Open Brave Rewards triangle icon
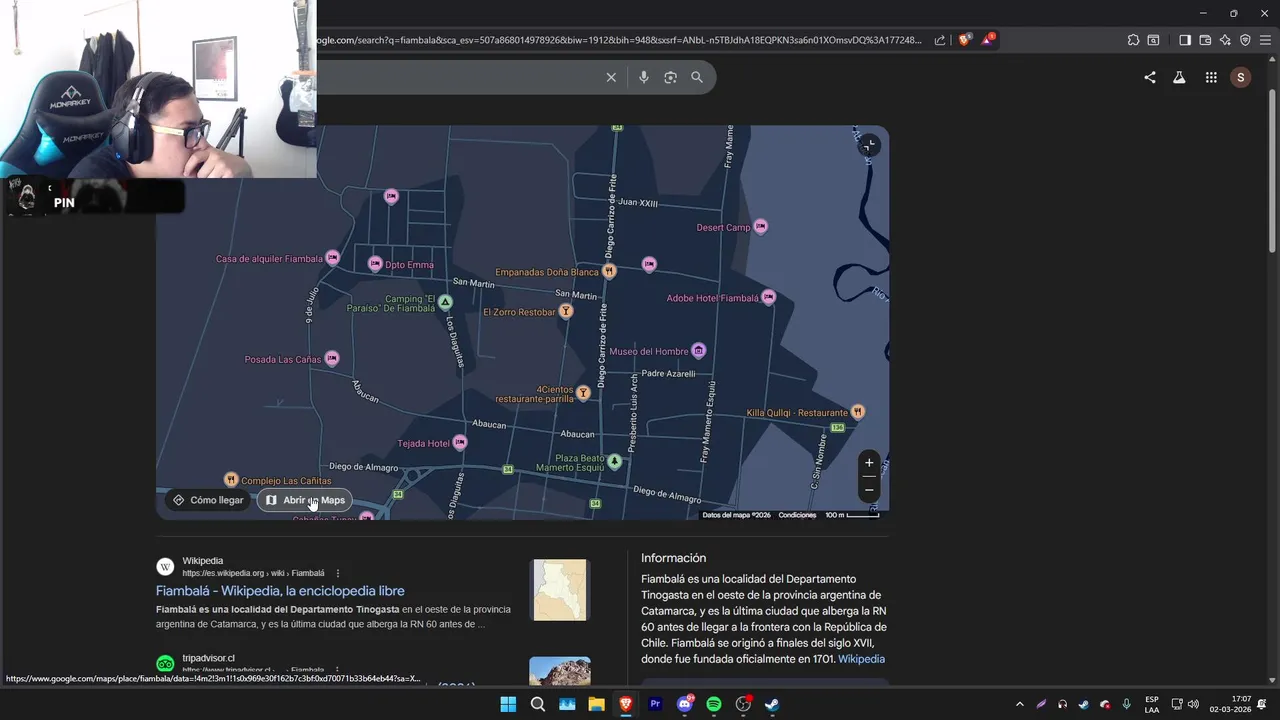The height and width of the screenshot is (720, 1280). pos(988,40)
